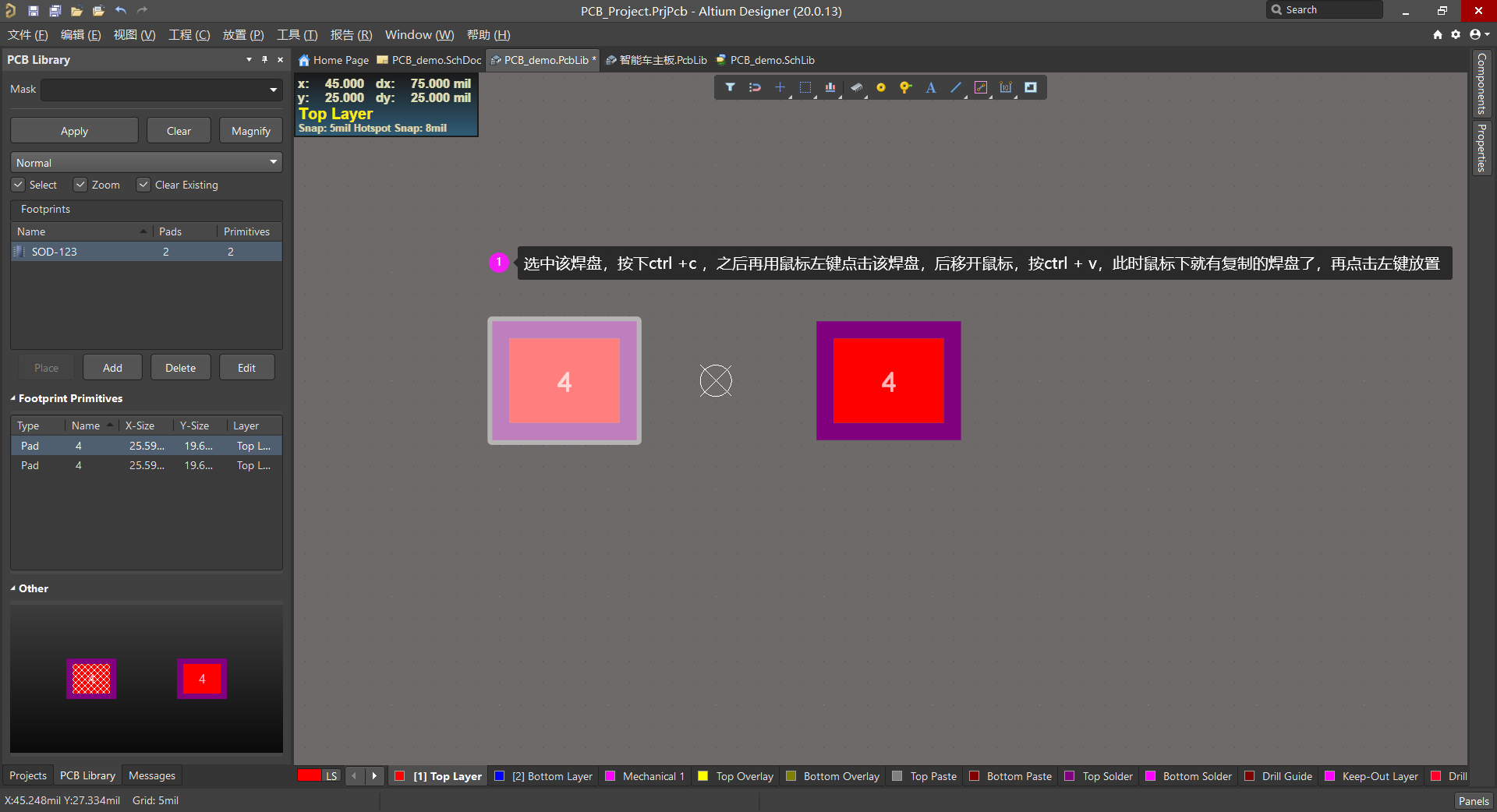Viewport: 1497px width, 812px height.
Task: Select the Place Via tool
Action: 905,87
